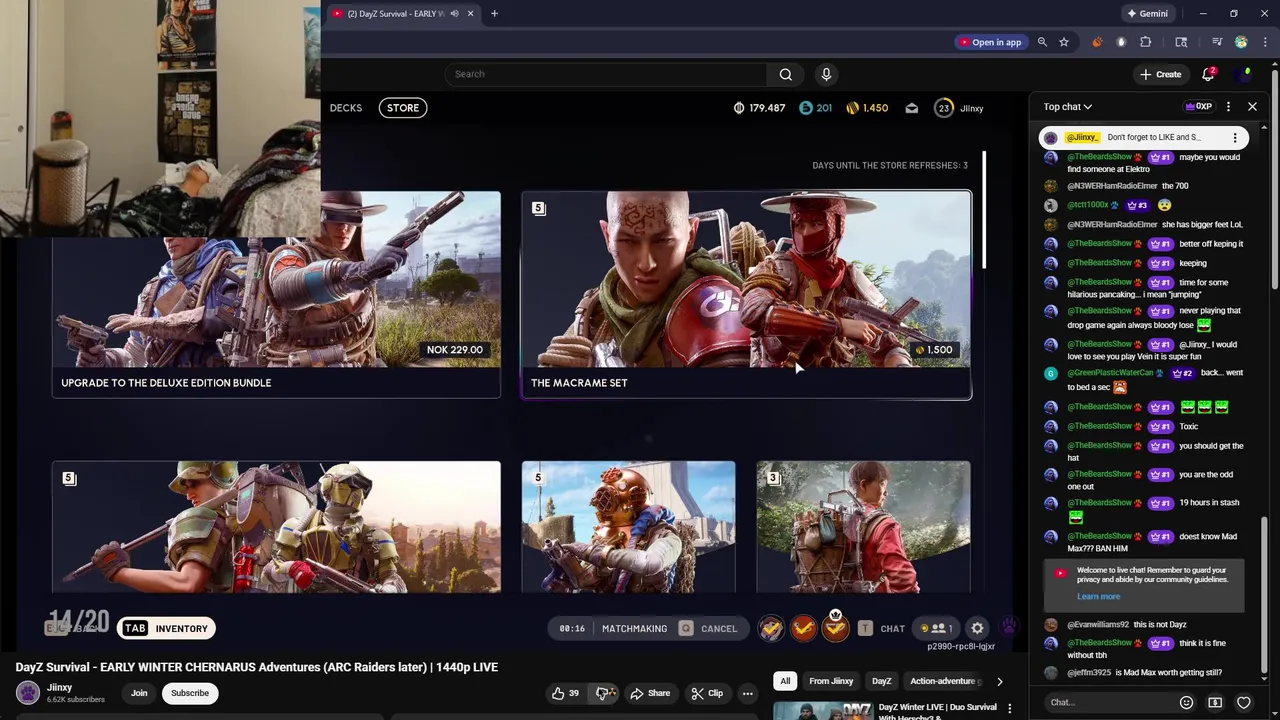Dislike the video

point(603,693)
